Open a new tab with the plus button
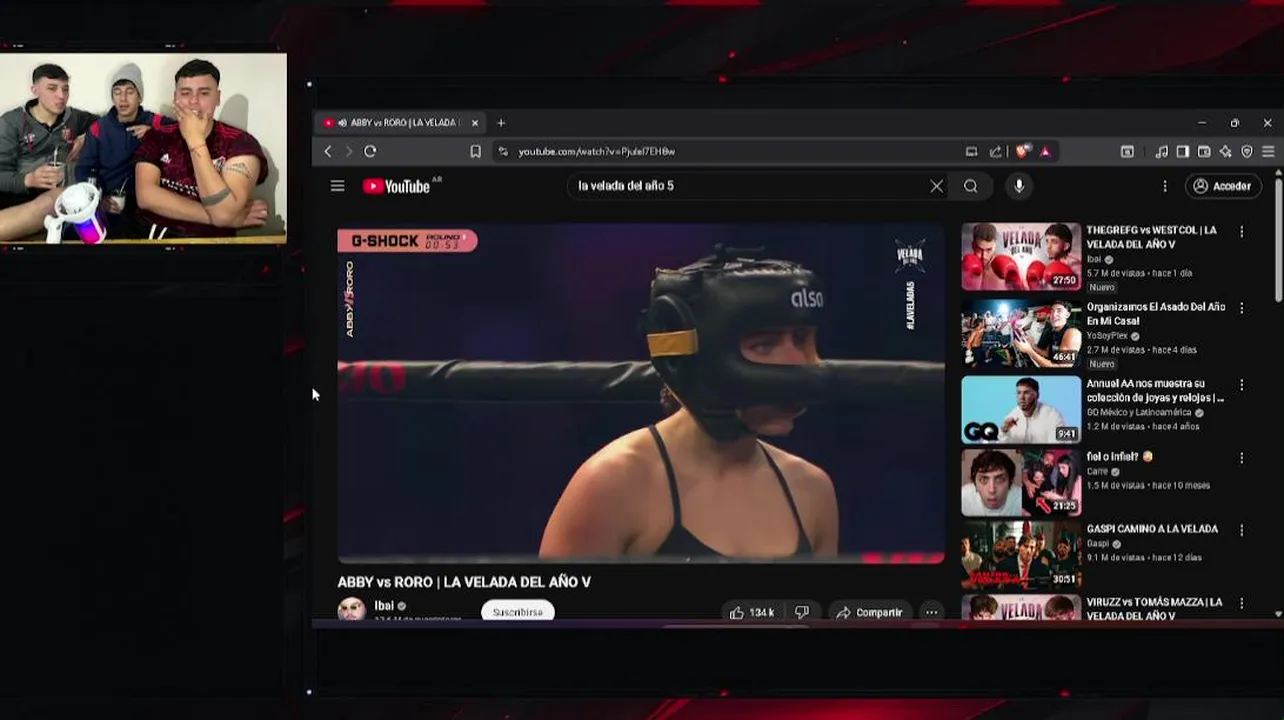The height and width of the screenshot is (720, 1284). (x=501, y=123)
